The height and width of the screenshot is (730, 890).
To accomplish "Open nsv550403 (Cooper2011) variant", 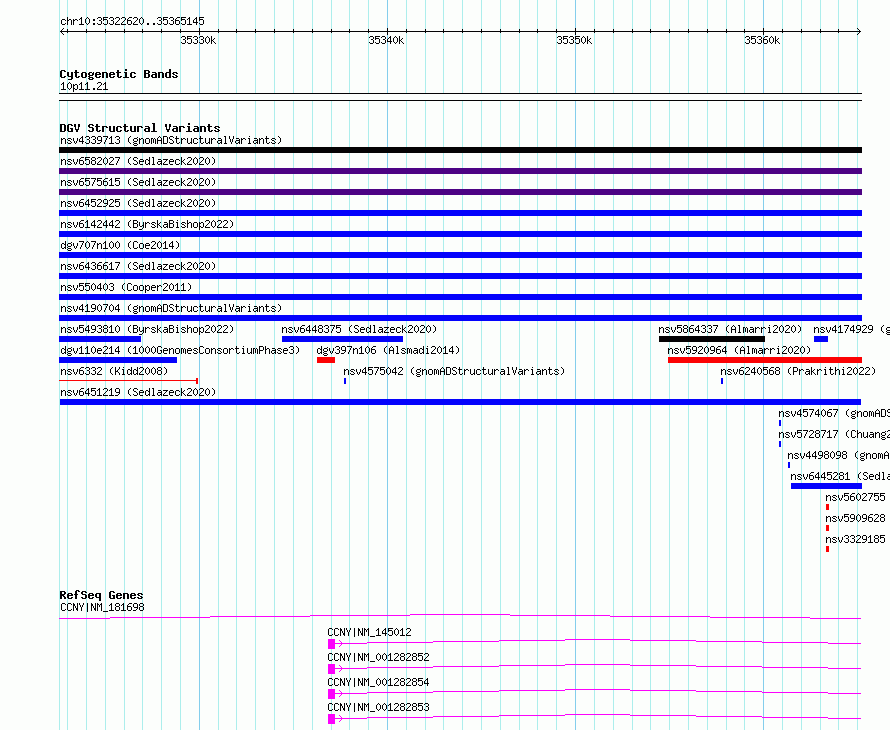I will coord(126,287).
